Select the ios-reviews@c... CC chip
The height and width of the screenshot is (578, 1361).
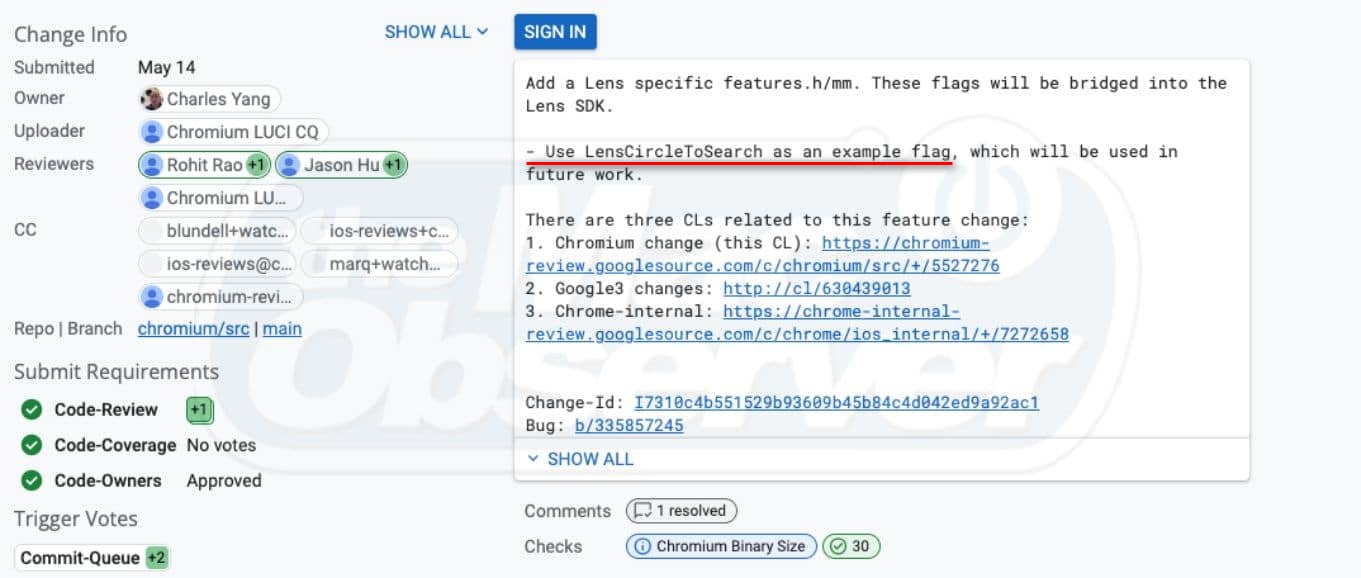pos(217,264)
